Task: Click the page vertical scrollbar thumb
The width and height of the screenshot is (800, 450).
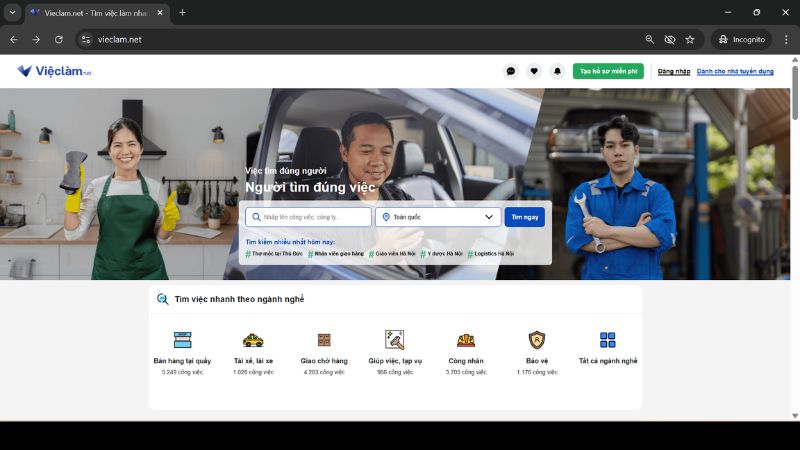Action: [795, 93]
